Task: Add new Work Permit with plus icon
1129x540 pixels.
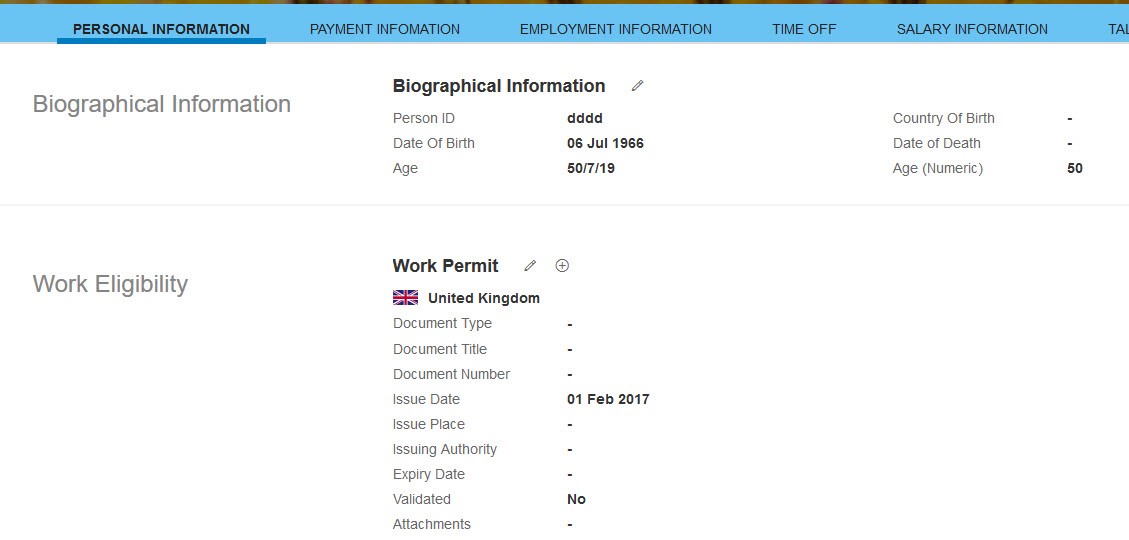Action: click(562, 266)
